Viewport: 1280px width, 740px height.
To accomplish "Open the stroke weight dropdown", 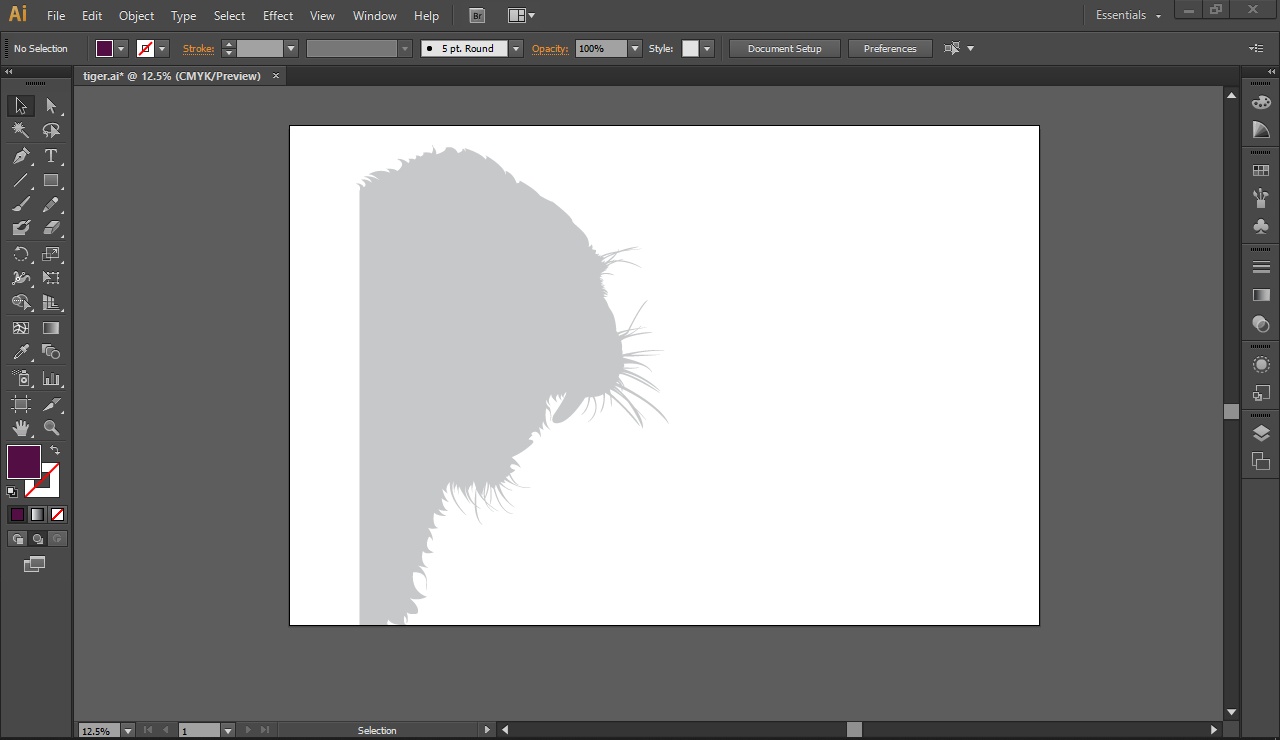I will (x=291, y=48).
